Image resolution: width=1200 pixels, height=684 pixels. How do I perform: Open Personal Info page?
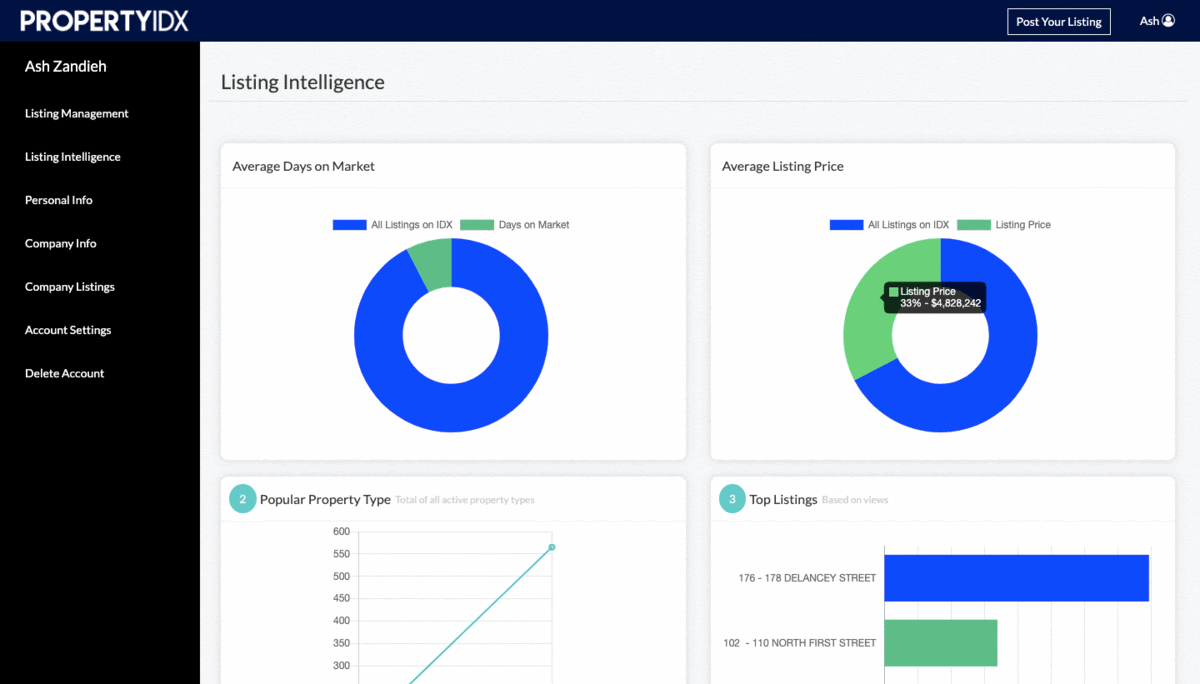[59, 200]
